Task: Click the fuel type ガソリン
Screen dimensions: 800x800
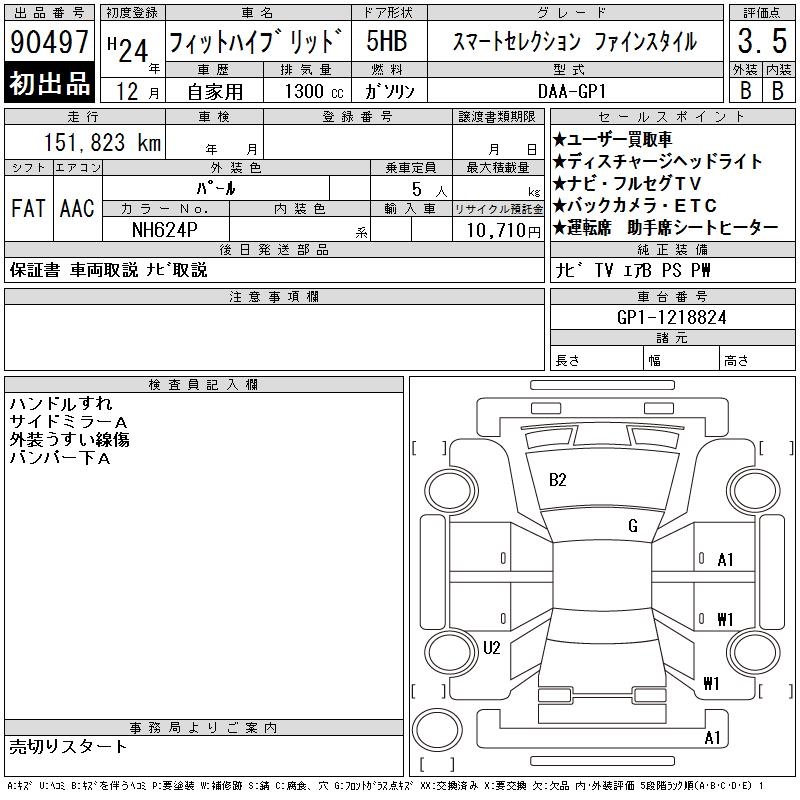Action: click(389, 91)
